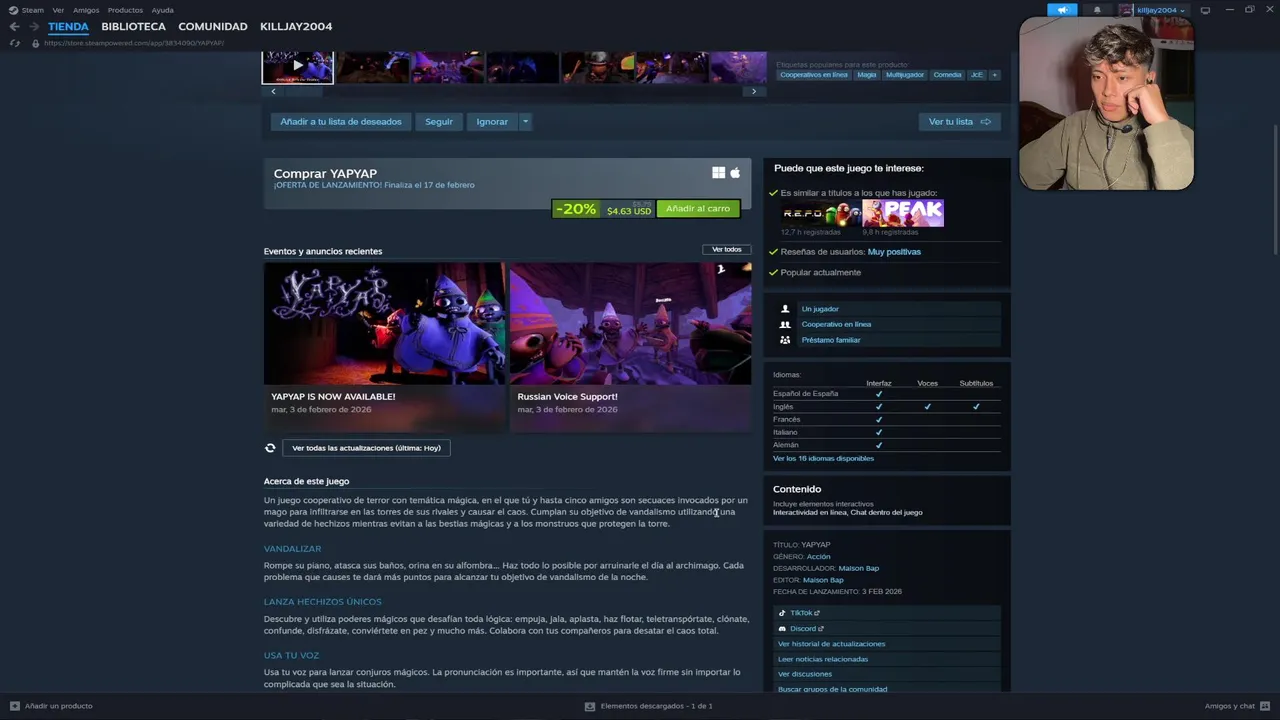
Task: Switch to Big Picture mode via monitor icon
Action: (1205, 10)
